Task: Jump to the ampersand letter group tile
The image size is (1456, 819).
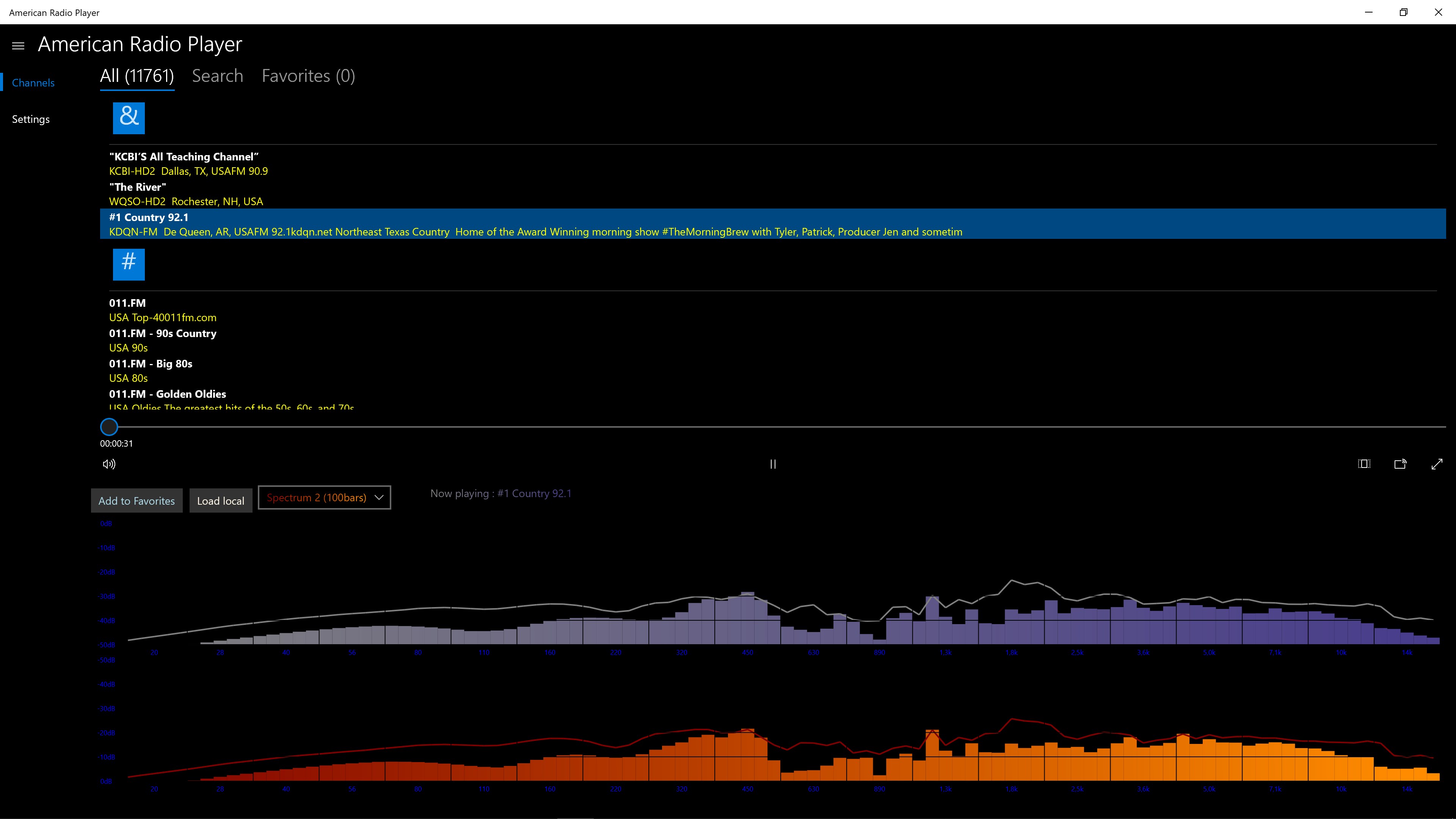Action: (x=129, y=118)
